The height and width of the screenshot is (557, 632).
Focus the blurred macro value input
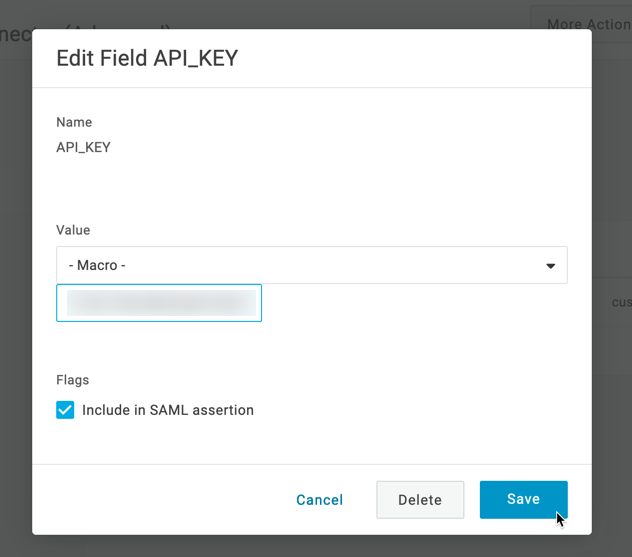[159, 303]
